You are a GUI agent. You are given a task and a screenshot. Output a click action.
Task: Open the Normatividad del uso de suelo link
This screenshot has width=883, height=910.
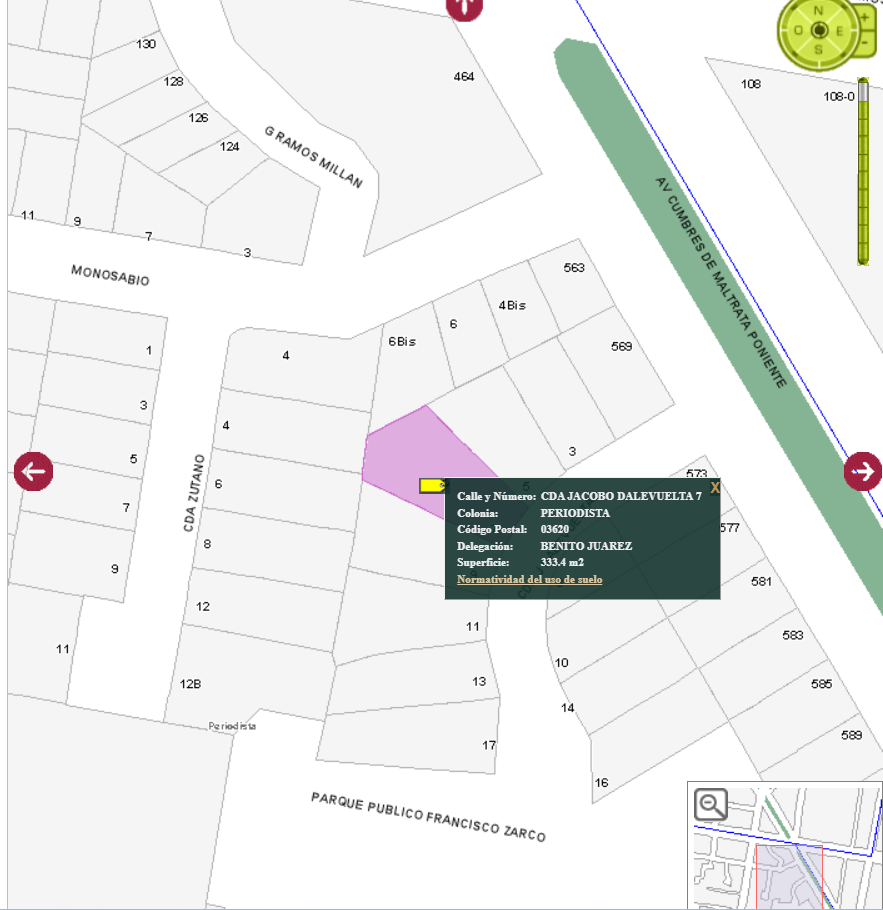tap(529, 579)
